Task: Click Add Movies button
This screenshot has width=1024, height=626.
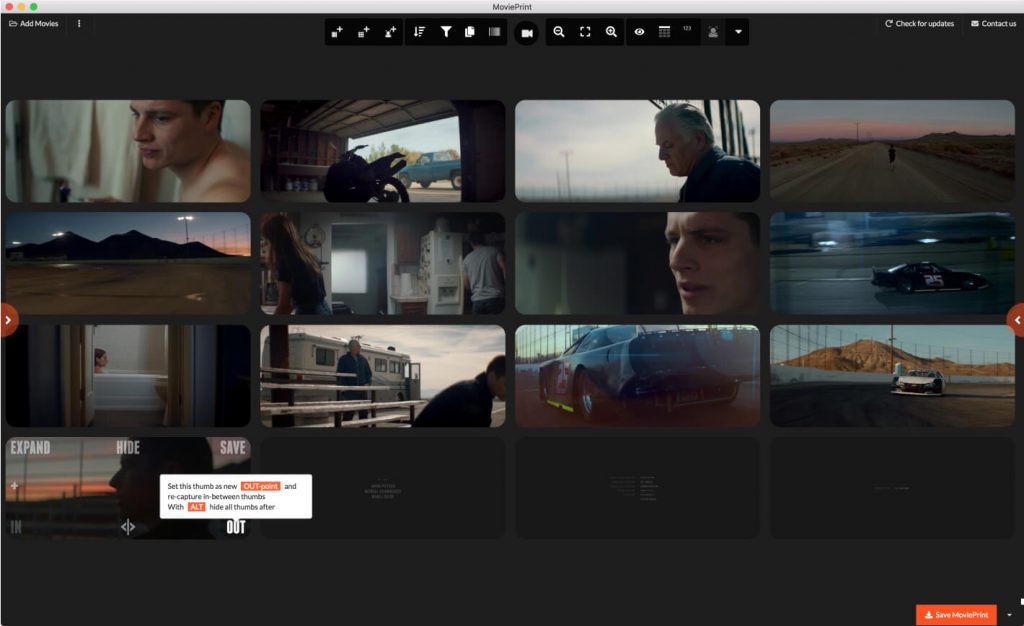Action: pyautogui.click(x=33, y=23)
